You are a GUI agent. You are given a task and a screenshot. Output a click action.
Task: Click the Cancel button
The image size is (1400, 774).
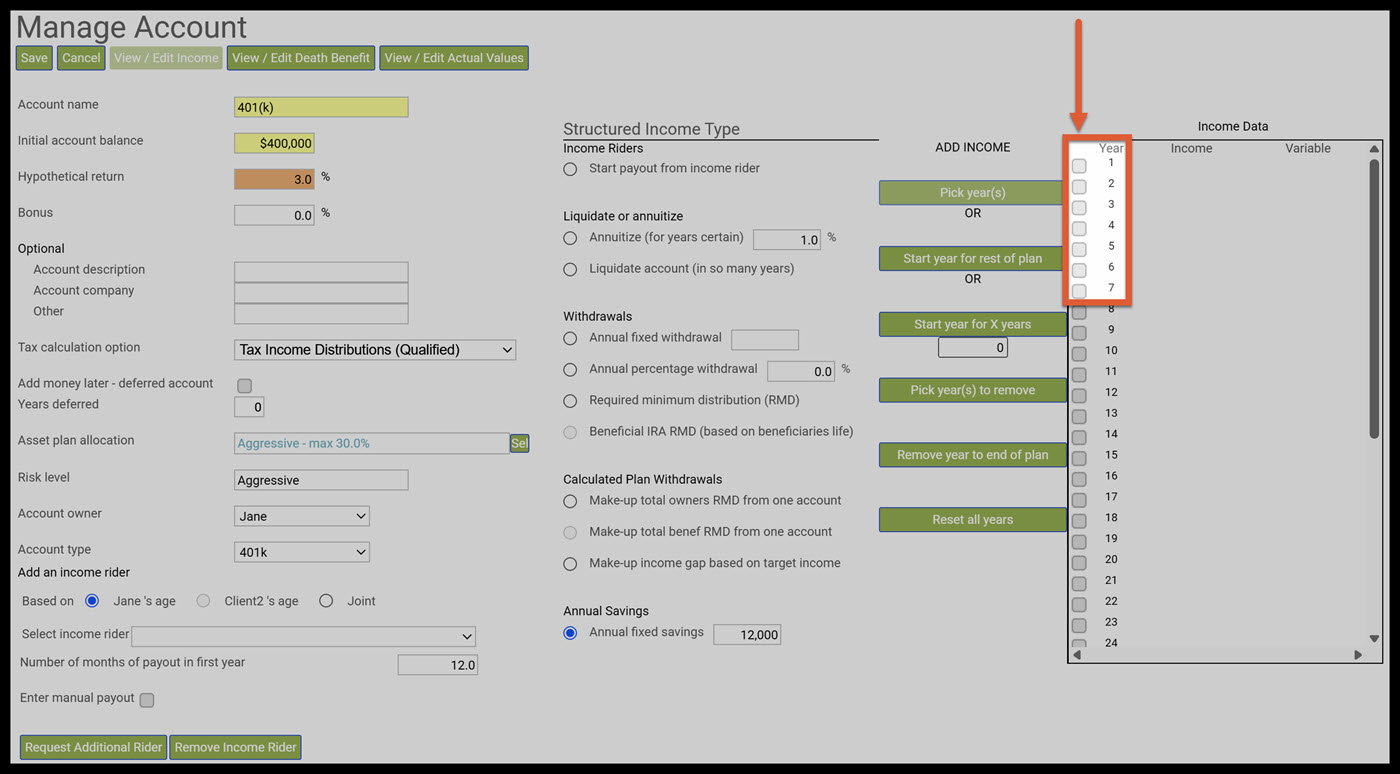click(x=81, y=58)
